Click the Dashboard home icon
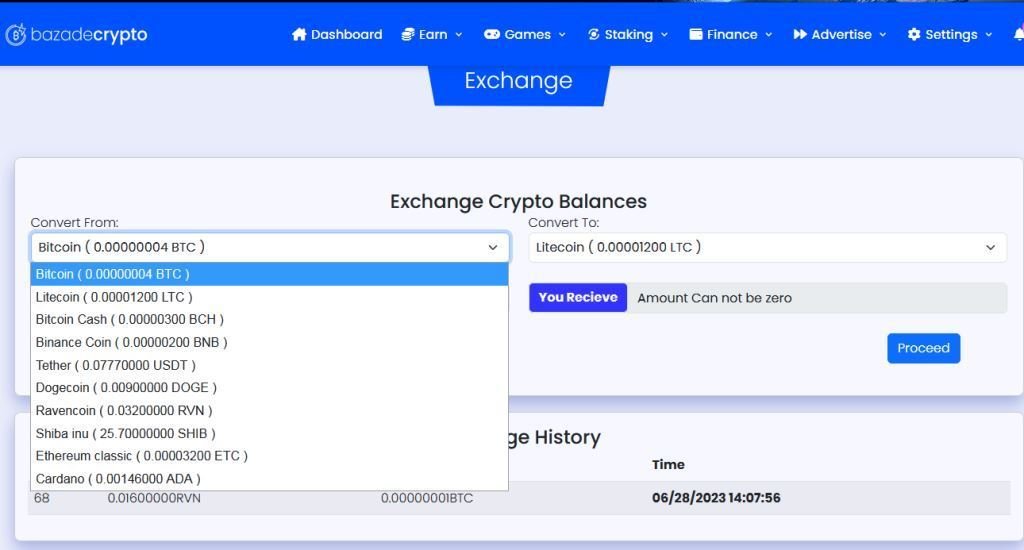The width and height of the screenshot is (1024, 550). click(x=299, y=35)
